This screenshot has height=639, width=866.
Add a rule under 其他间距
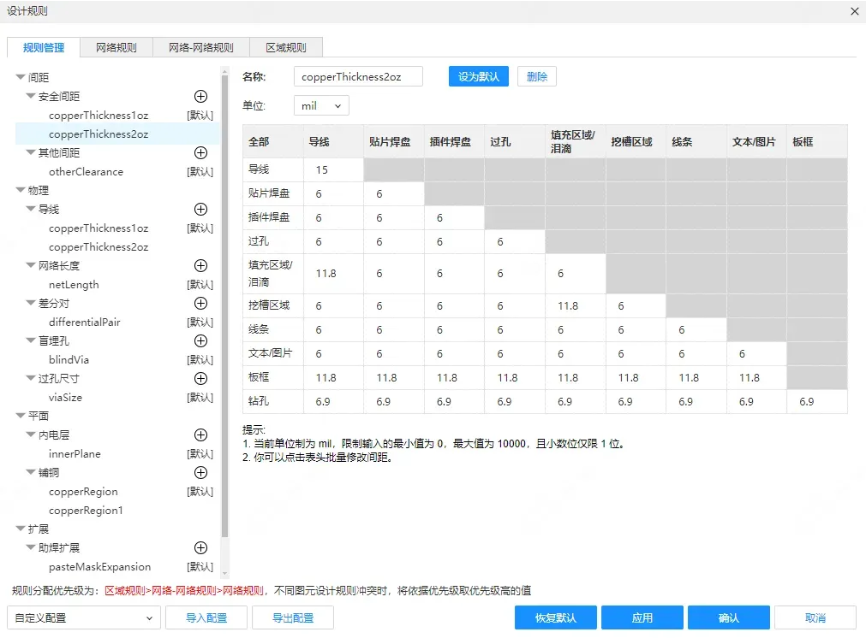[200, 152]
